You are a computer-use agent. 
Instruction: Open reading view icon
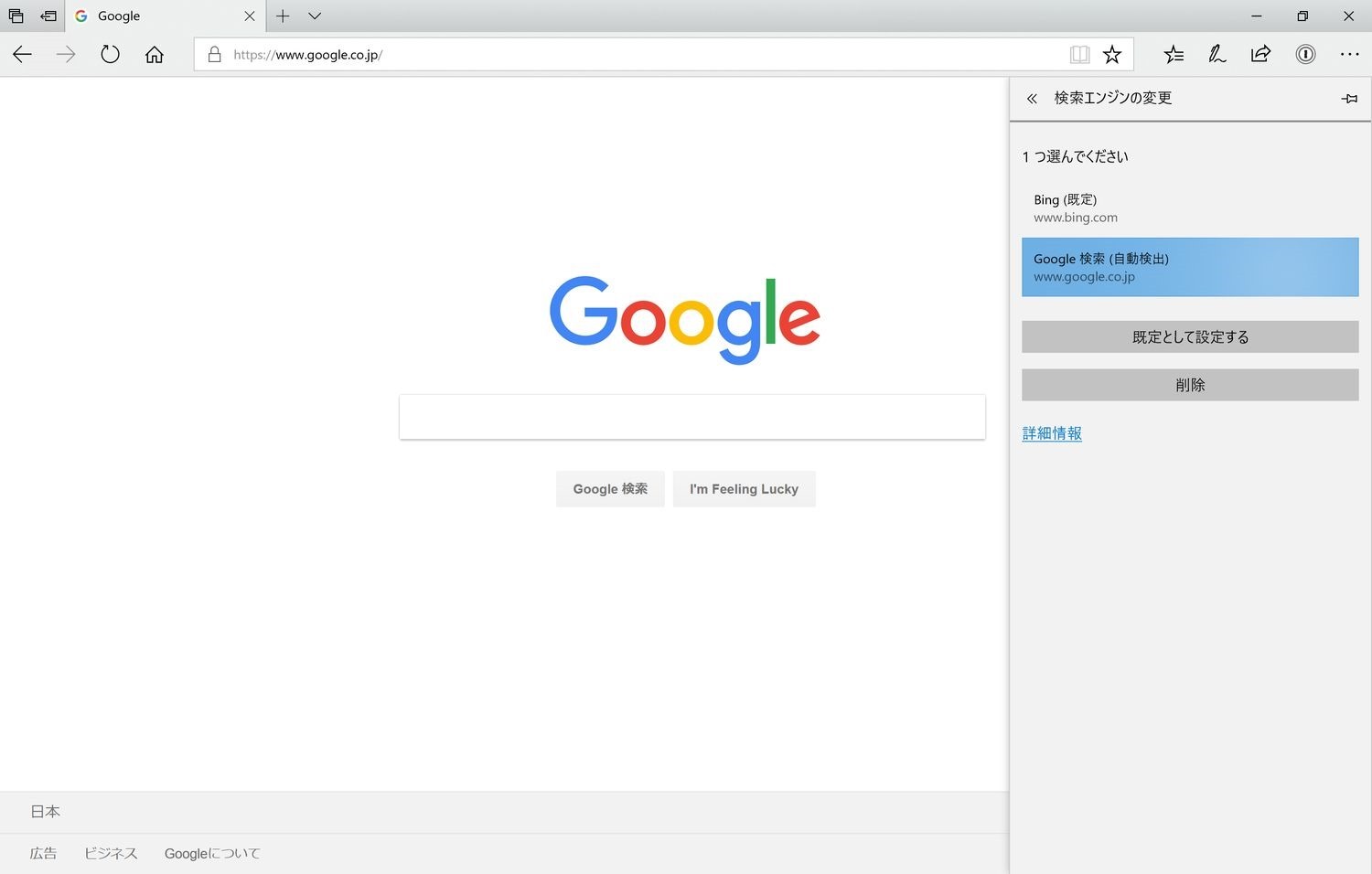(x=1079, y=55)
